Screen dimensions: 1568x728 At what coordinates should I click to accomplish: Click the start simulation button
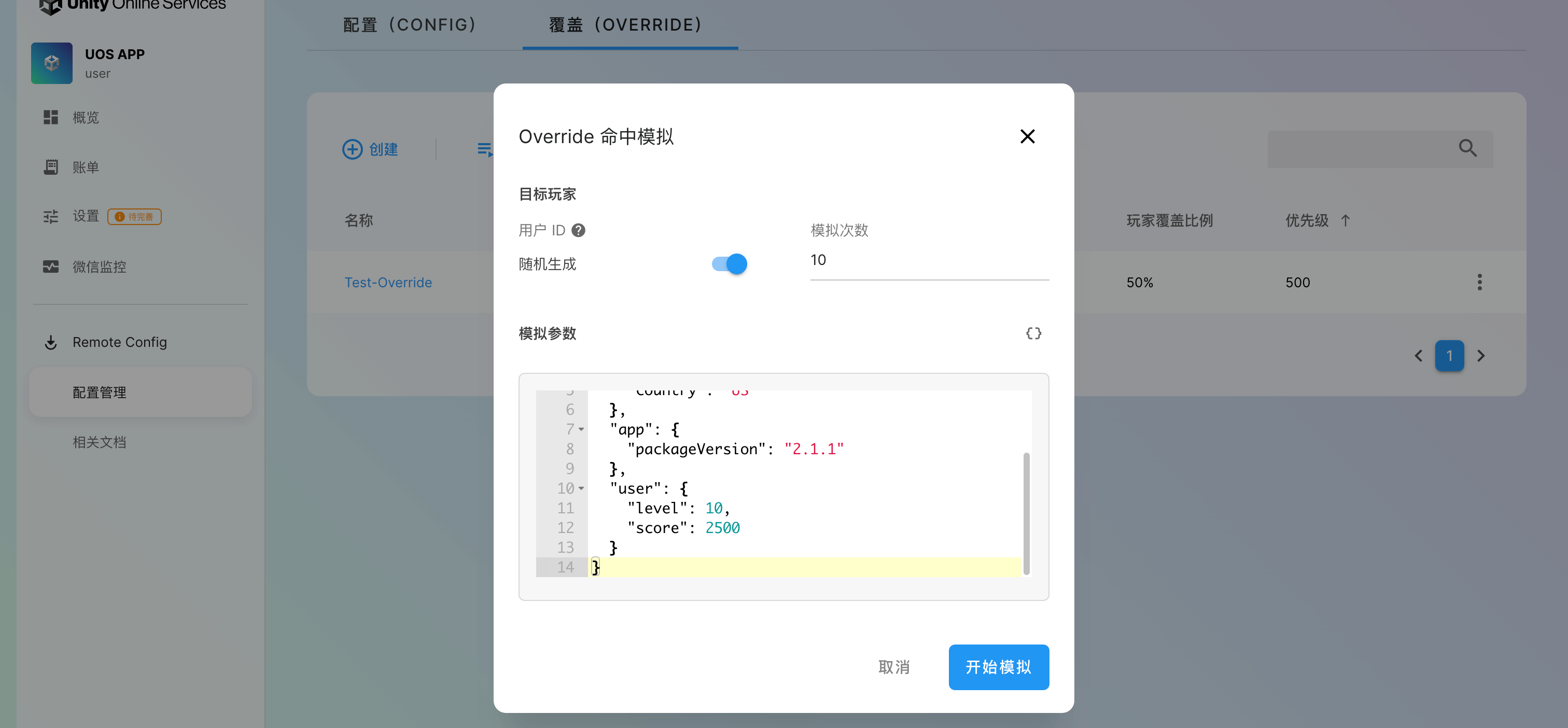(x=998, y=666)
